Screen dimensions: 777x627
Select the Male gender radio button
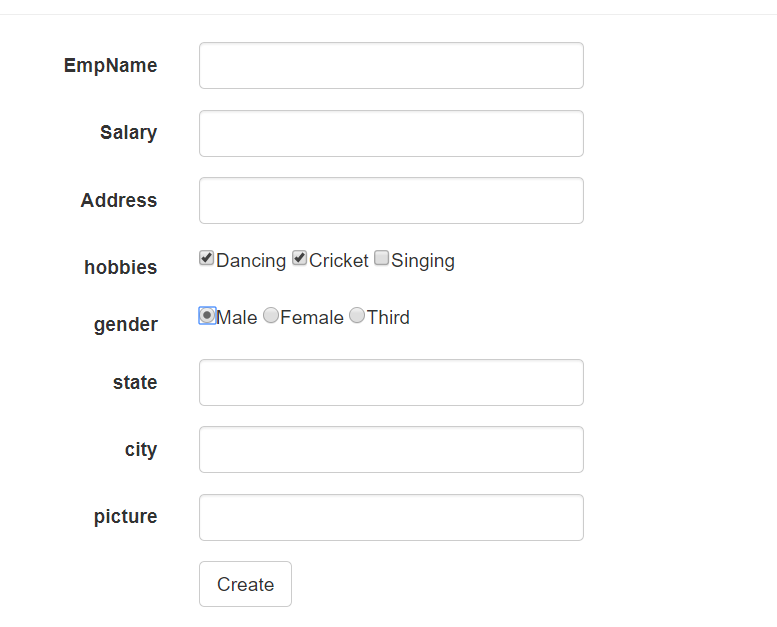207,316
